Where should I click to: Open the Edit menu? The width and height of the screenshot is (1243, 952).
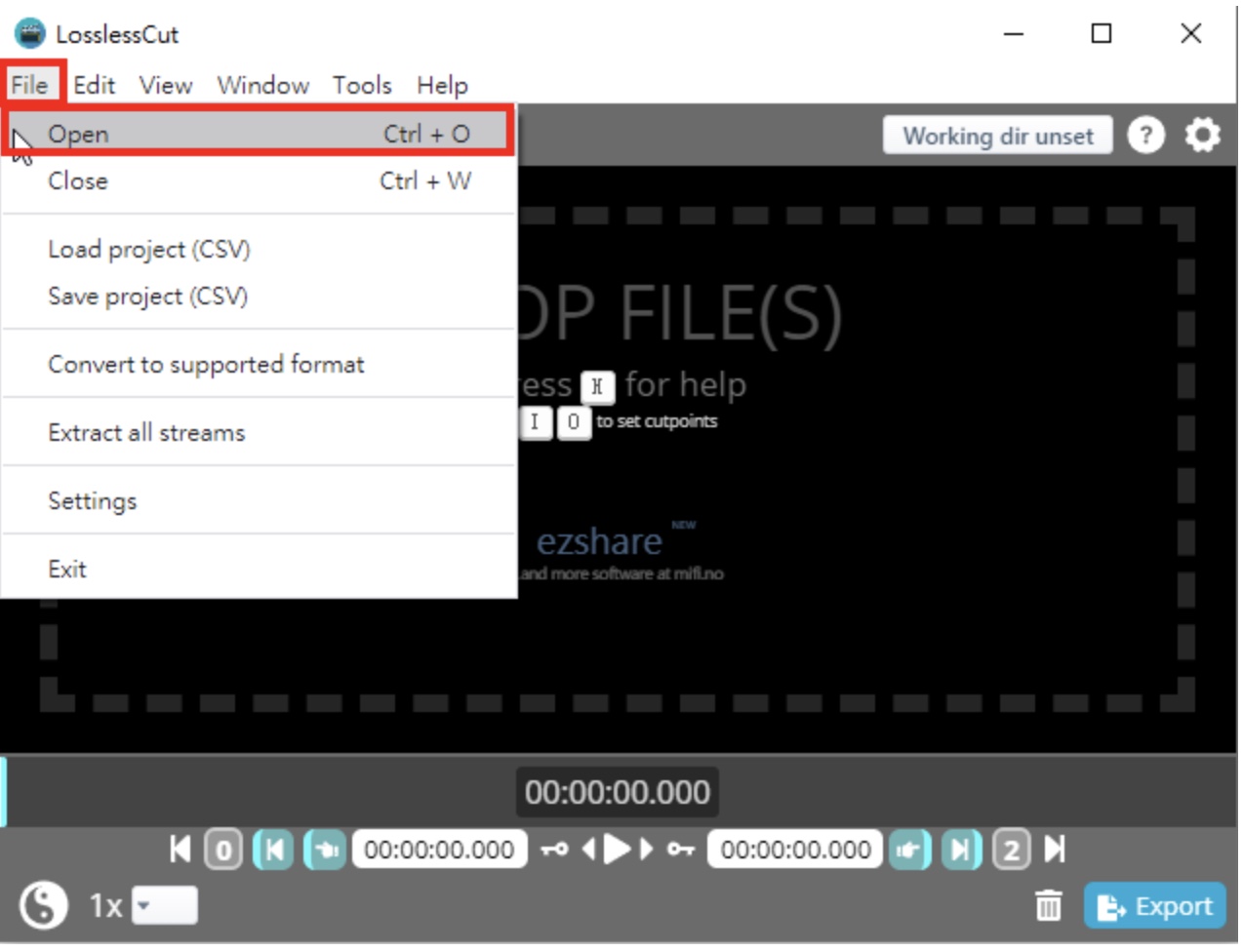click(x=94, y=85)
